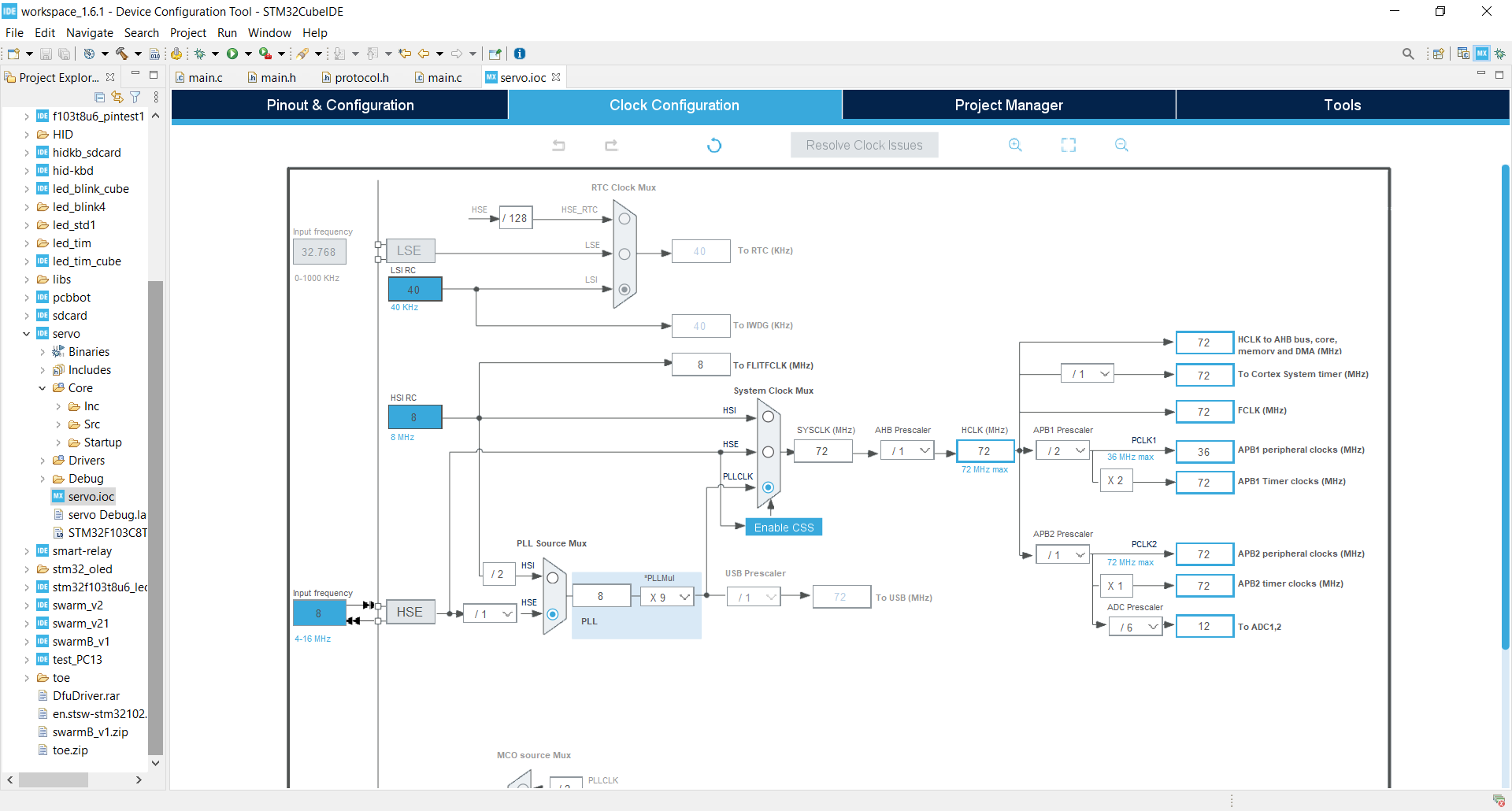Click the clock diagram Redo icon
This screenshot has height=811, width=1512.
pyautogui.click(x=611, y=145)
